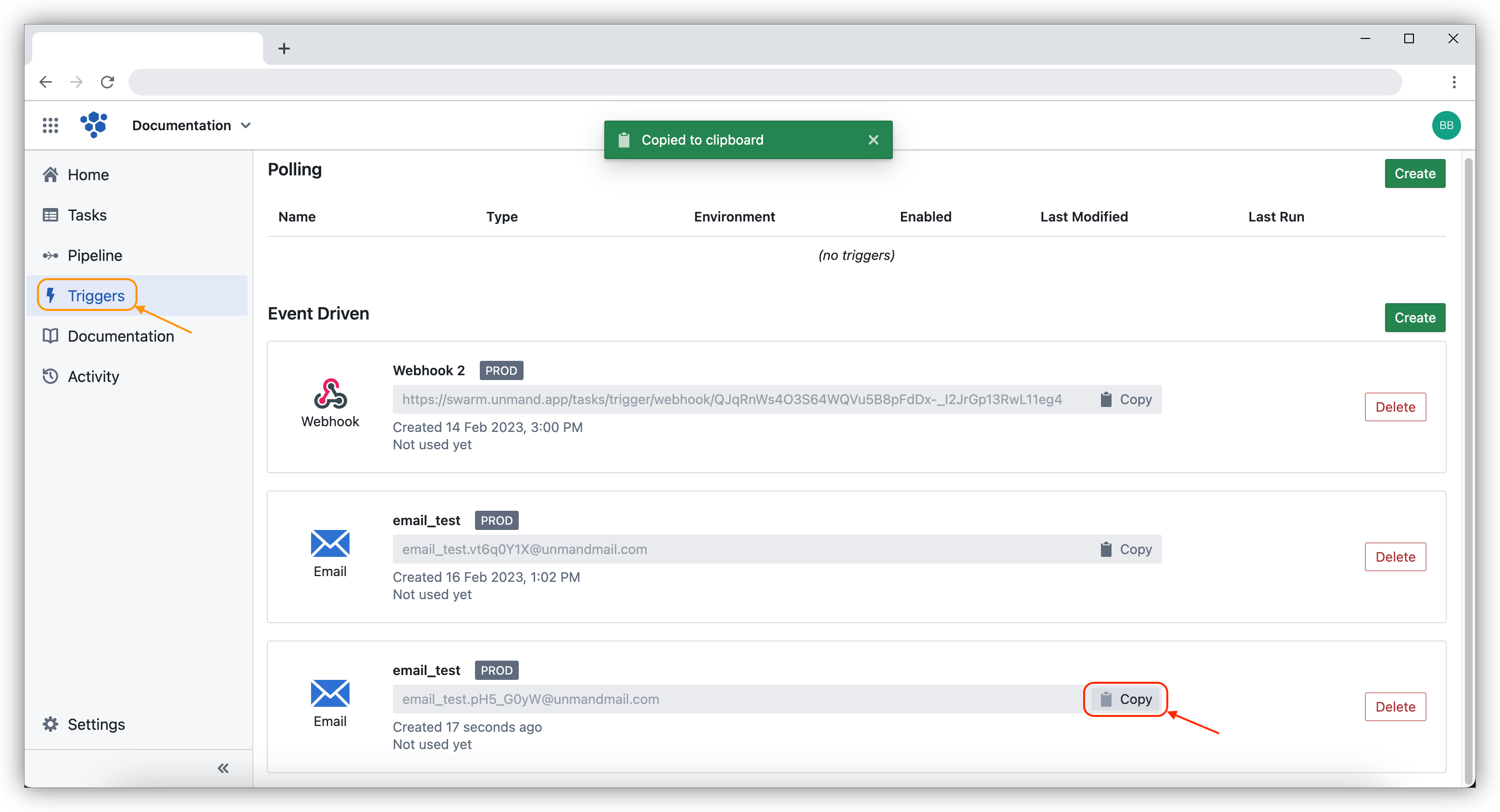Click the Webhook trigger icon
The image size is (1500, 812).
pyautogui.click(x=330, y=394)
